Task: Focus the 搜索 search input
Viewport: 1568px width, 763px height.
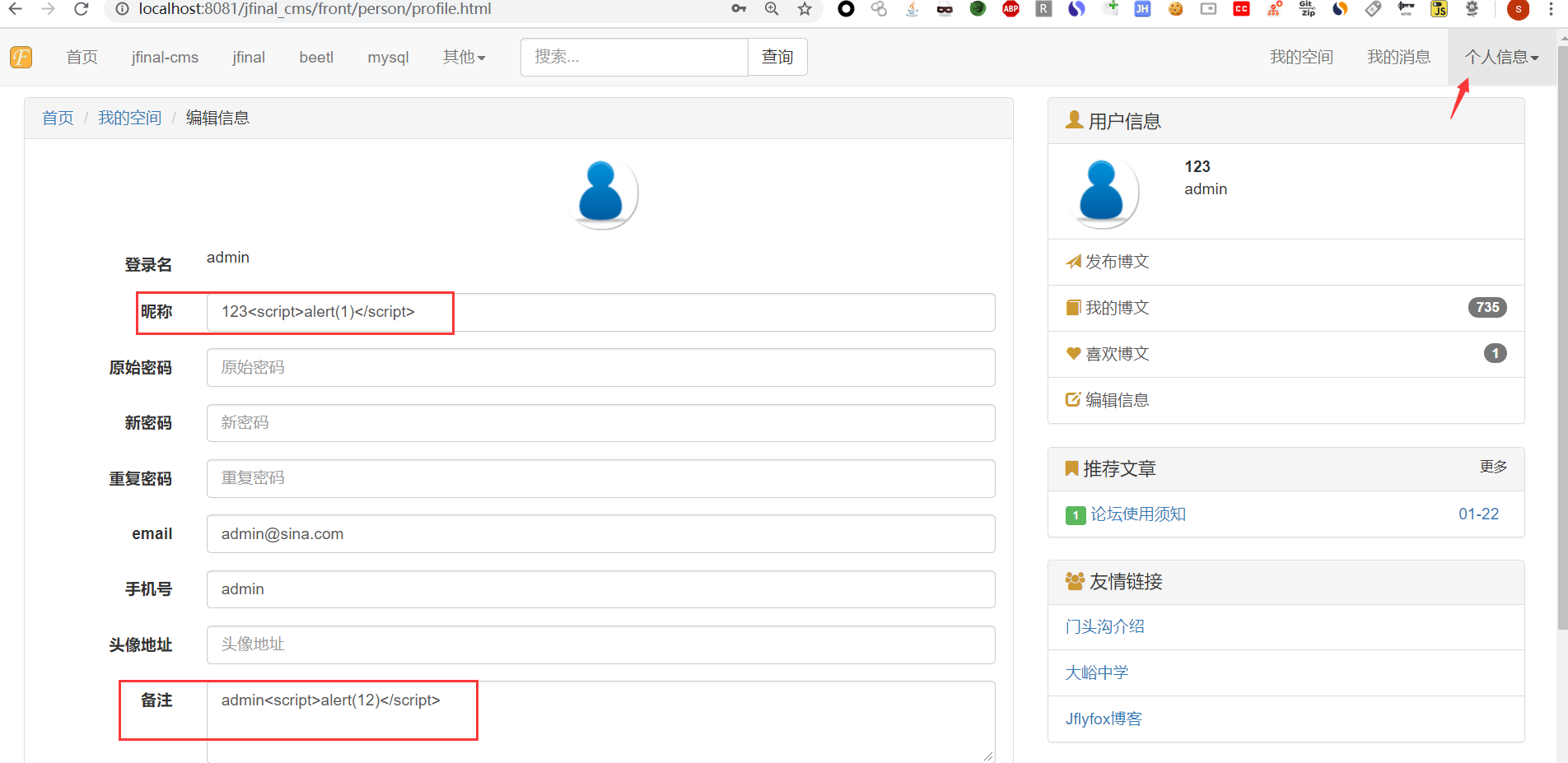Action: pos(634,57)
